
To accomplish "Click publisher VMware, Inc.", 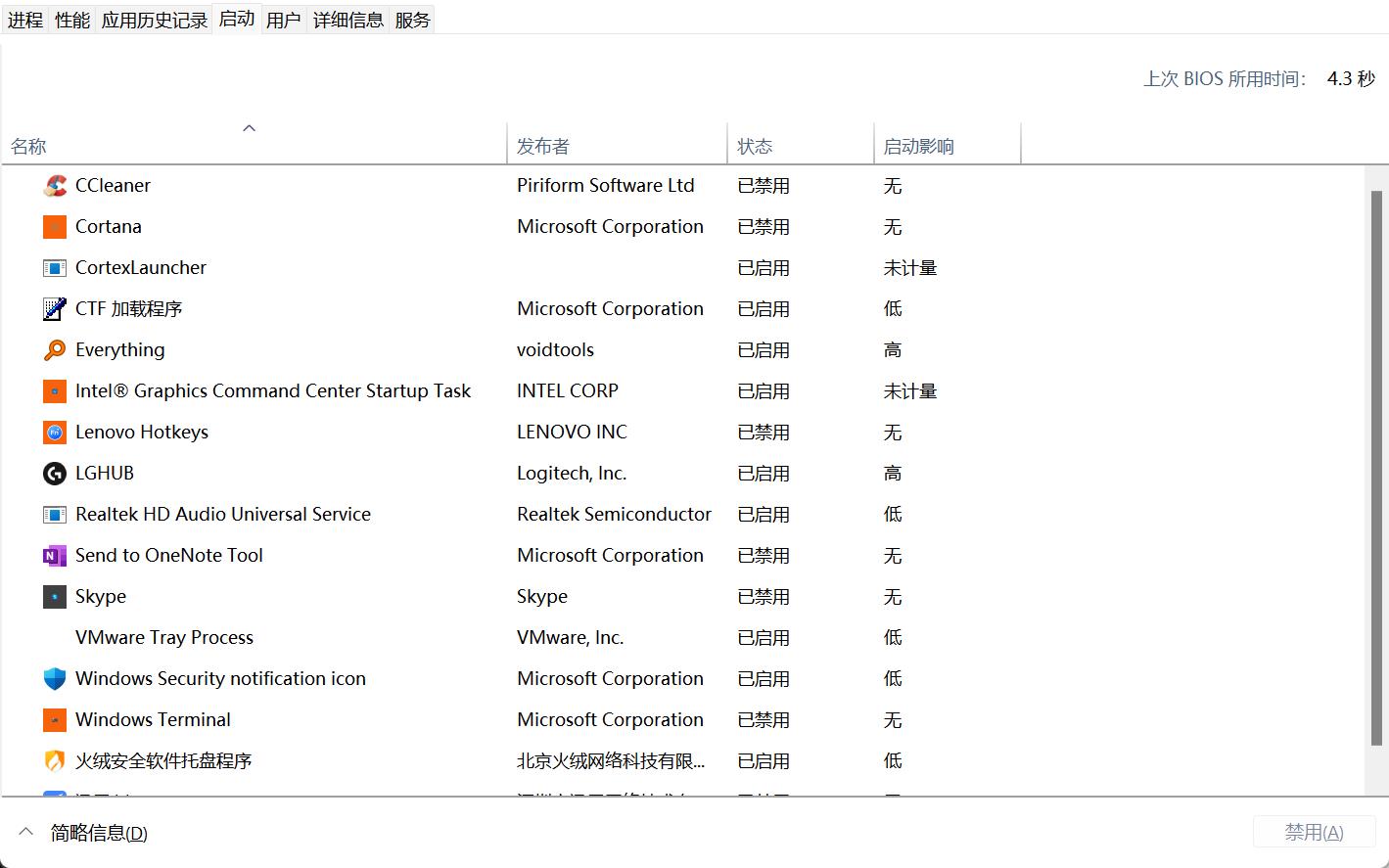I will 570,637.
